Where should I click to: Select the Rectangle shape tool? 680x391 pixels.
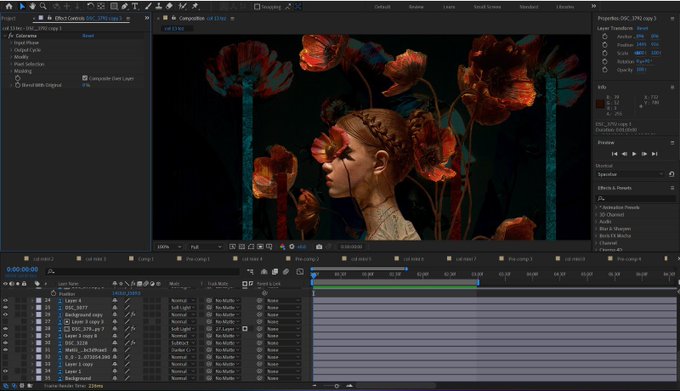[x=114, y=6]
